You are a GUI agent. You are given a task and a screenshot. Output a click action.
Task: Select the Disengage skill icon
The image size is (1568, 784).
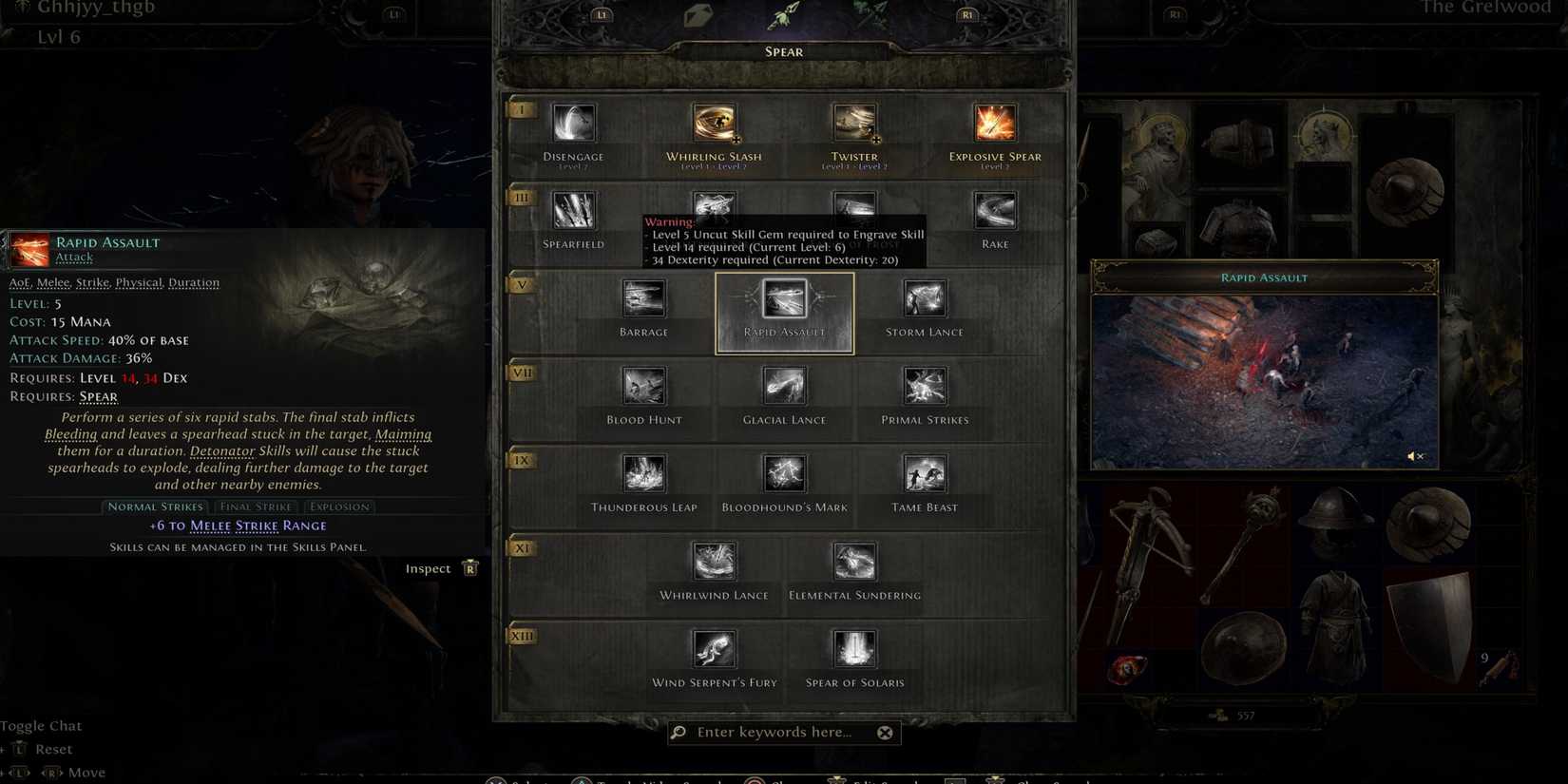[x=573, y=124]
